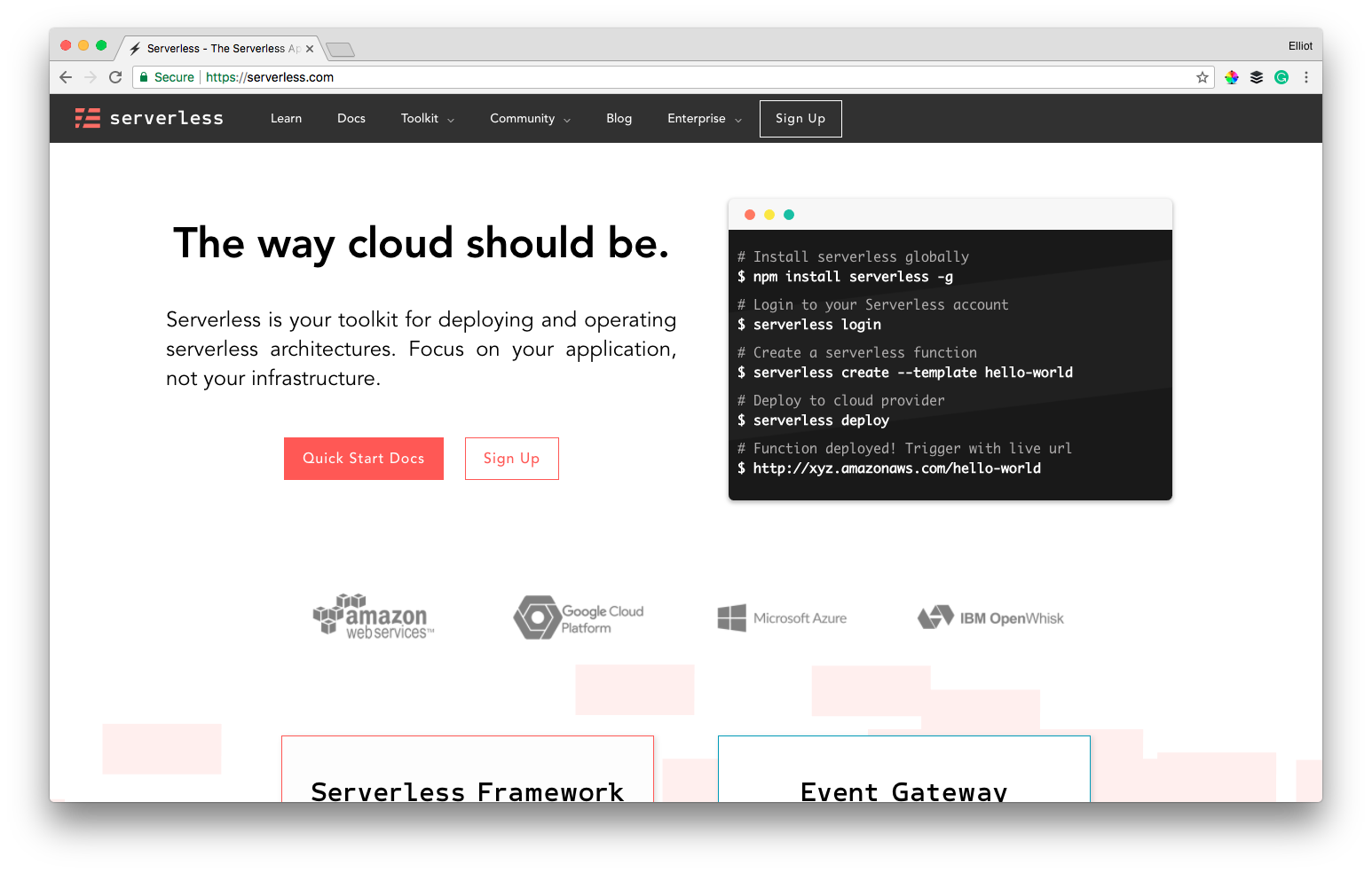Click the red Quick Start Docs button

[364, 459]
